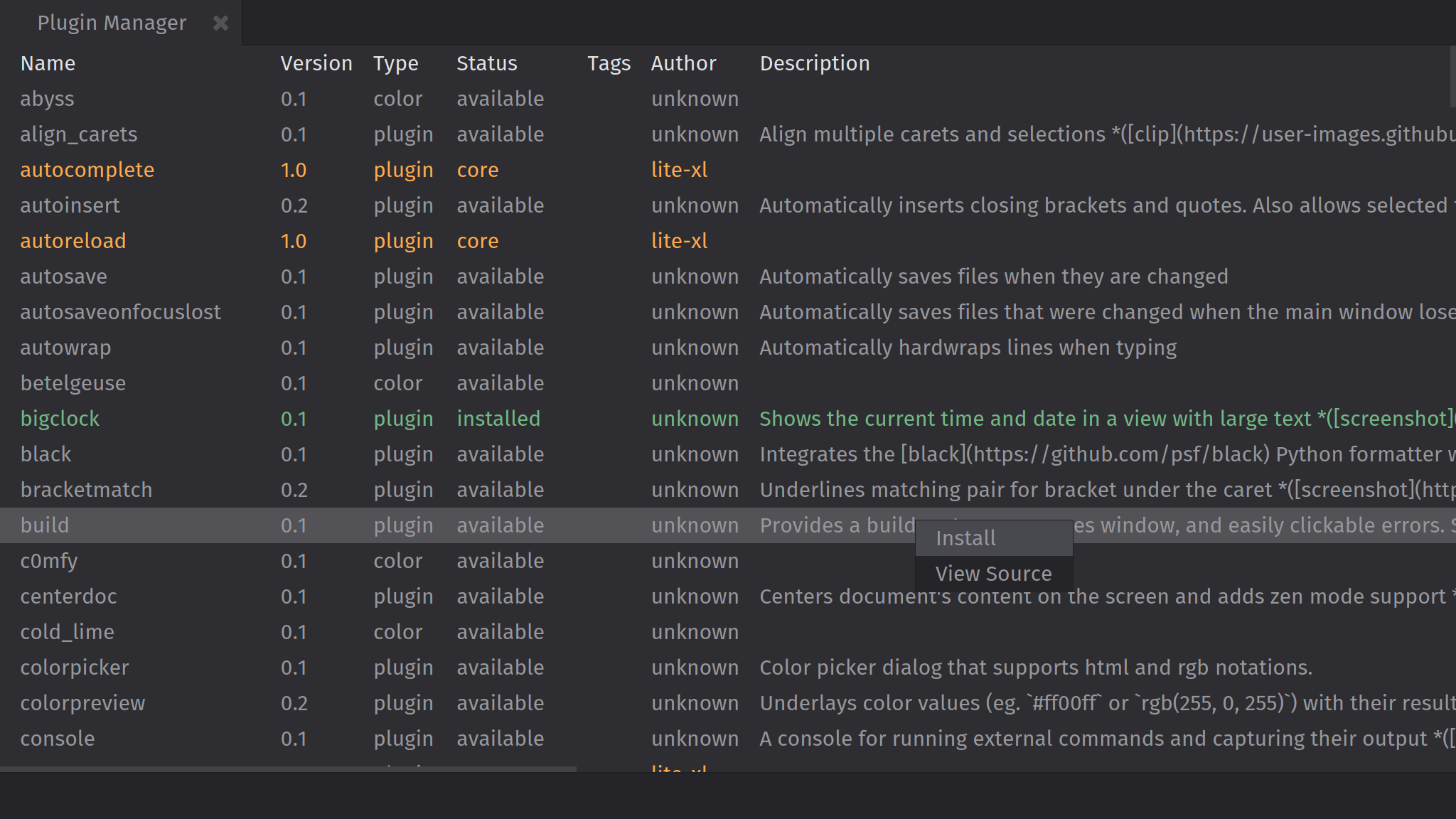Select the autowrap plugin row

(728, 348)
